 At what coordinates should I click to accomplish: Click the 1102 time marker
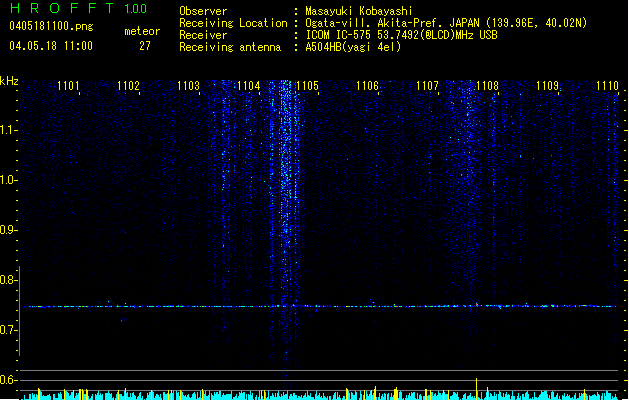coord(128,86)
